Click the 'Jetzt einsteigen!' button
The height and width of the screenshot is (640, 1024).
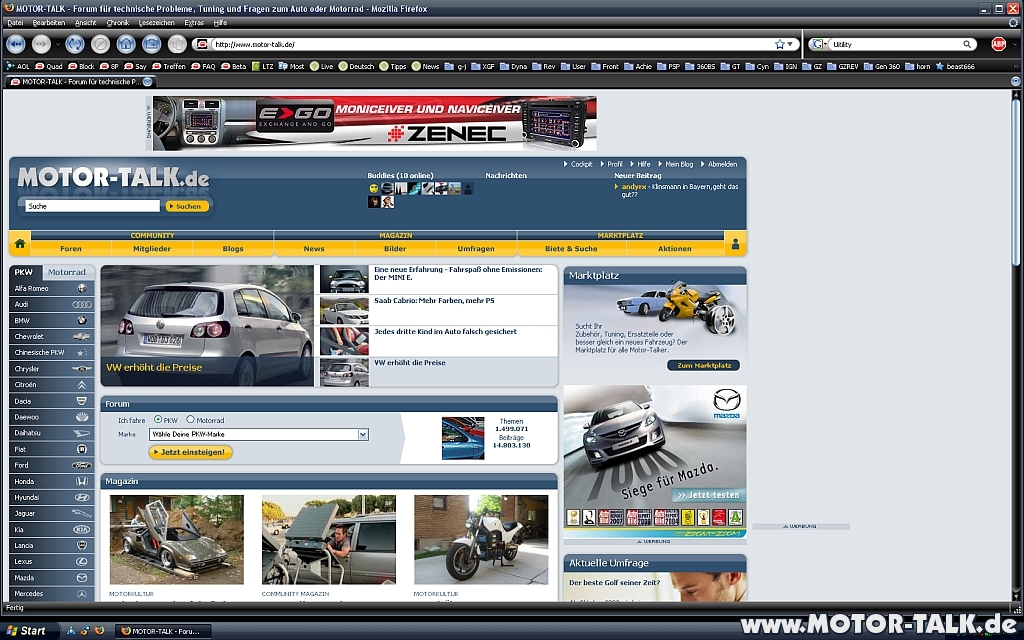click(x=191, y=452)
